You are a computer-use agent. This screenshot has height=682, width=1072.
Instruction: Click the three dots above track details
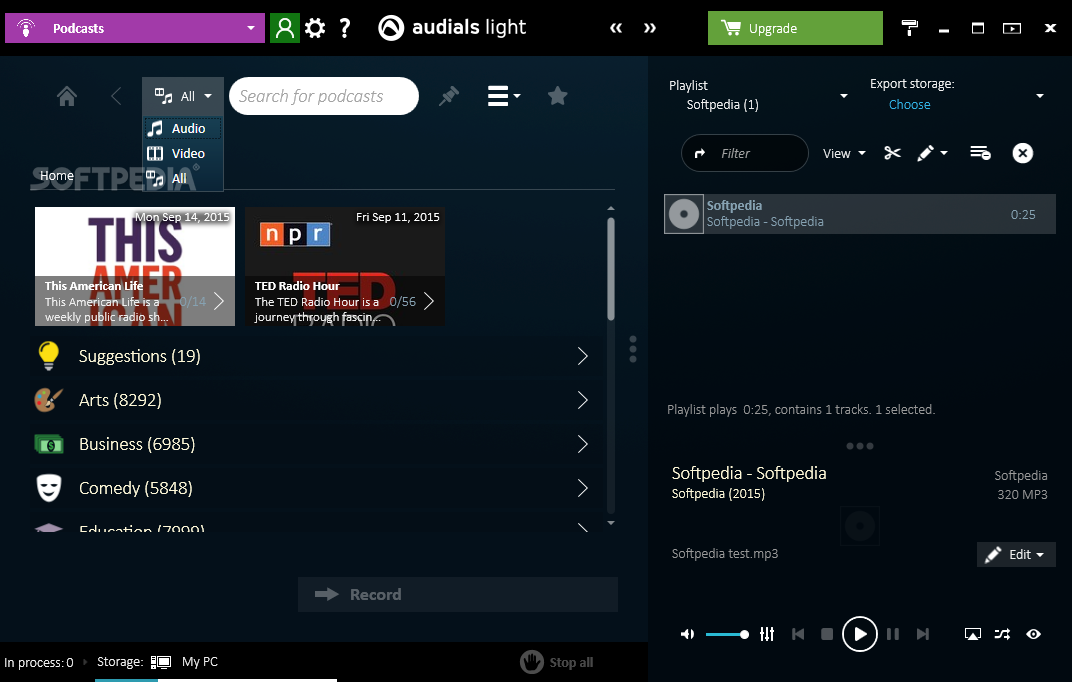[859, 446]
